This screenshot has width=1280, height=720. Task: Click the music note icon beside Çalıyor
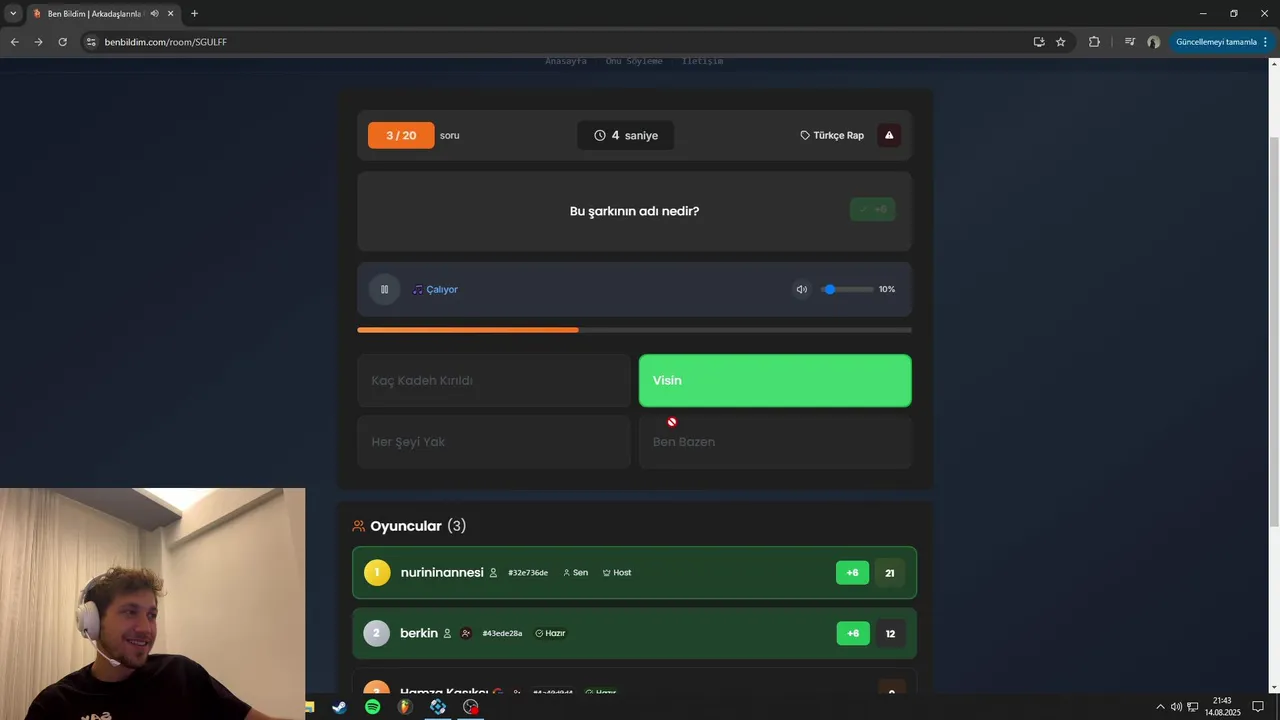click(418, 289)
